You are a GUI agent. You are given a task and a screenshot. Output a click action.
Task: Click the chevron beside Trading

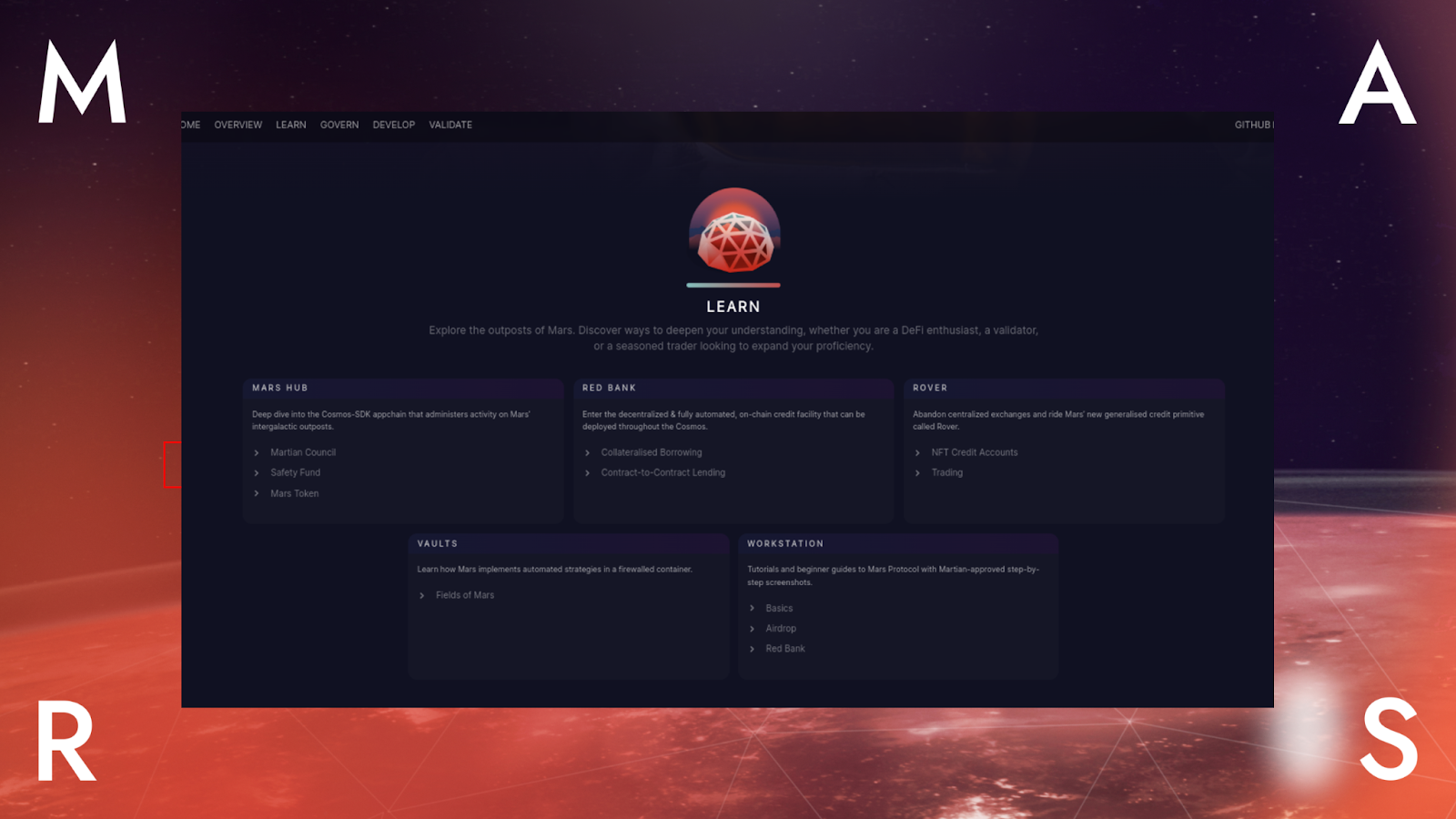[x=917, y=473]
